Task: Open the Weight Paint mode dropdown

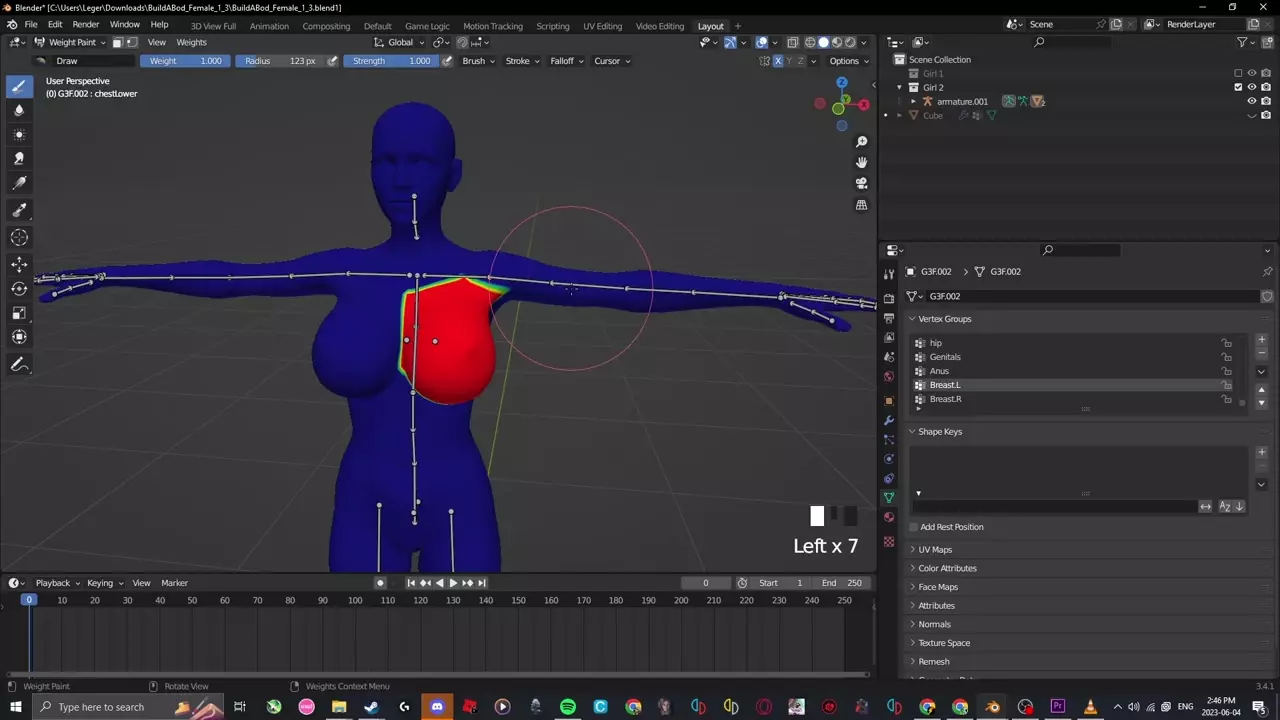Action: 70,42
